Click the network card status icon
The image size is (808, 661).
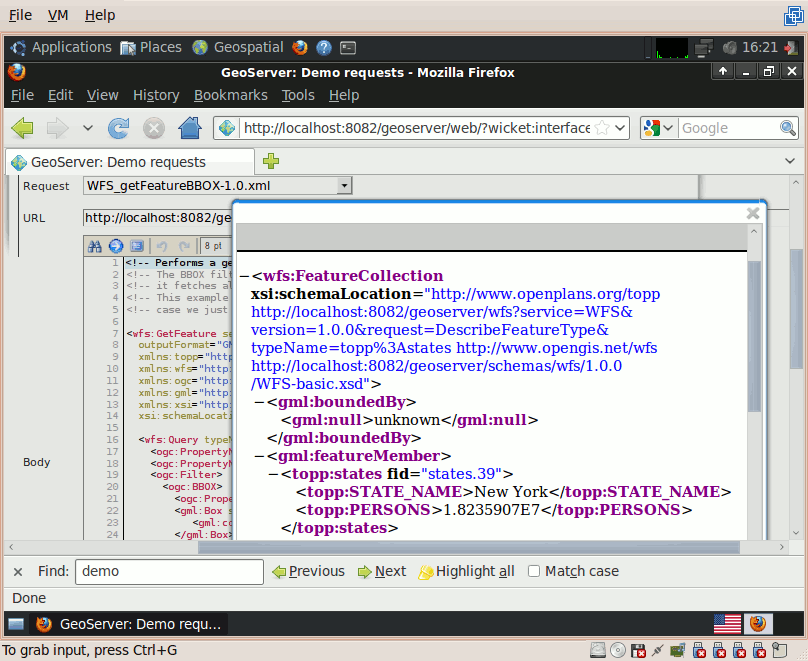(x=678, y=650)
